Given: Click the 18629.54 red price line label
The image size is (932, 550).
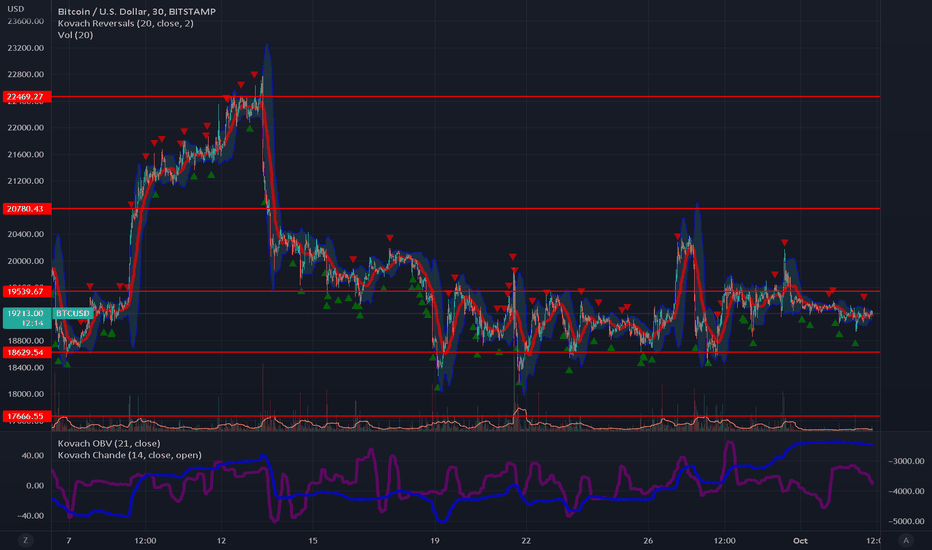Looking at the screenshot, I should coord(27,353).
